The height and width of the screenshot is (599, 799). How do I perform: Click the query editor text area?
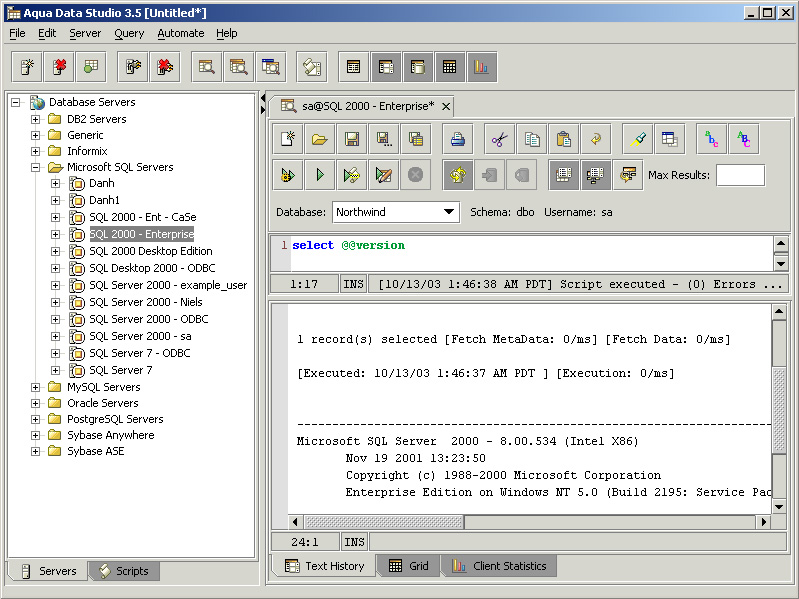532,253
